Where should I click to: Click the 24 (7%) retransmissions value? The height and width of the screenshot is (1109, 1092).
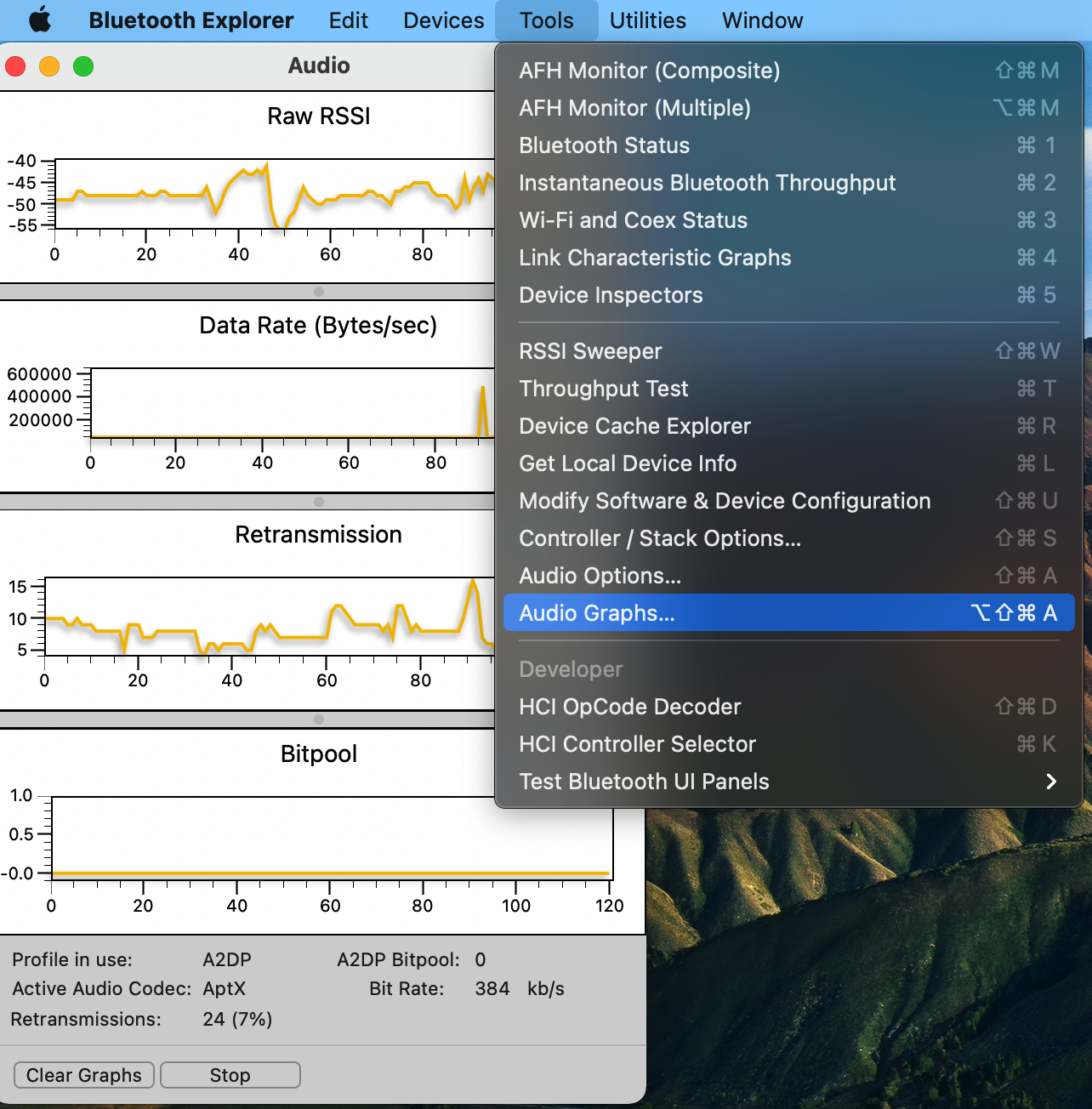coord(237,1020)
